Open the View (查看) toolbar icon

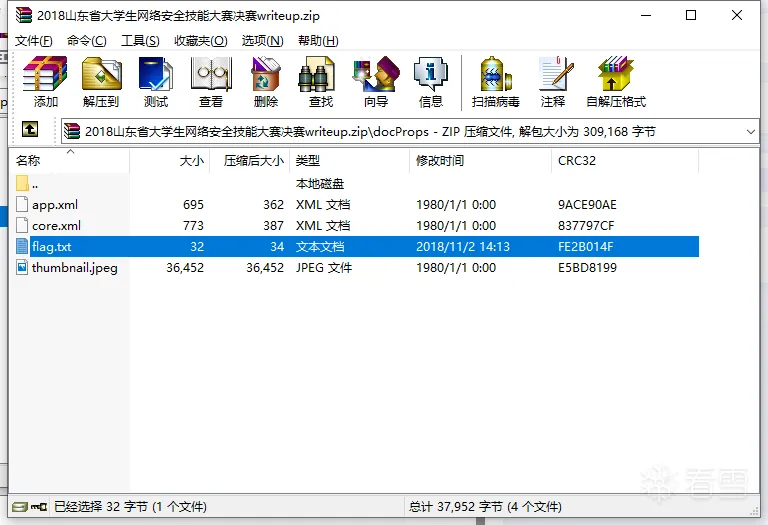tap(211, 73)
